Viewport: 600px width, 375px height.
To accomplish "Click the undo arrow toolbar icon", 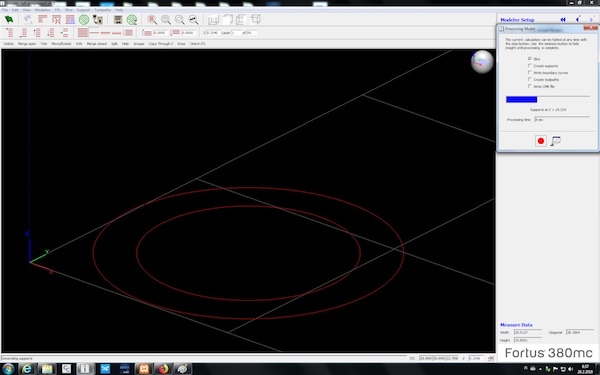I will [x=28, y=19].
